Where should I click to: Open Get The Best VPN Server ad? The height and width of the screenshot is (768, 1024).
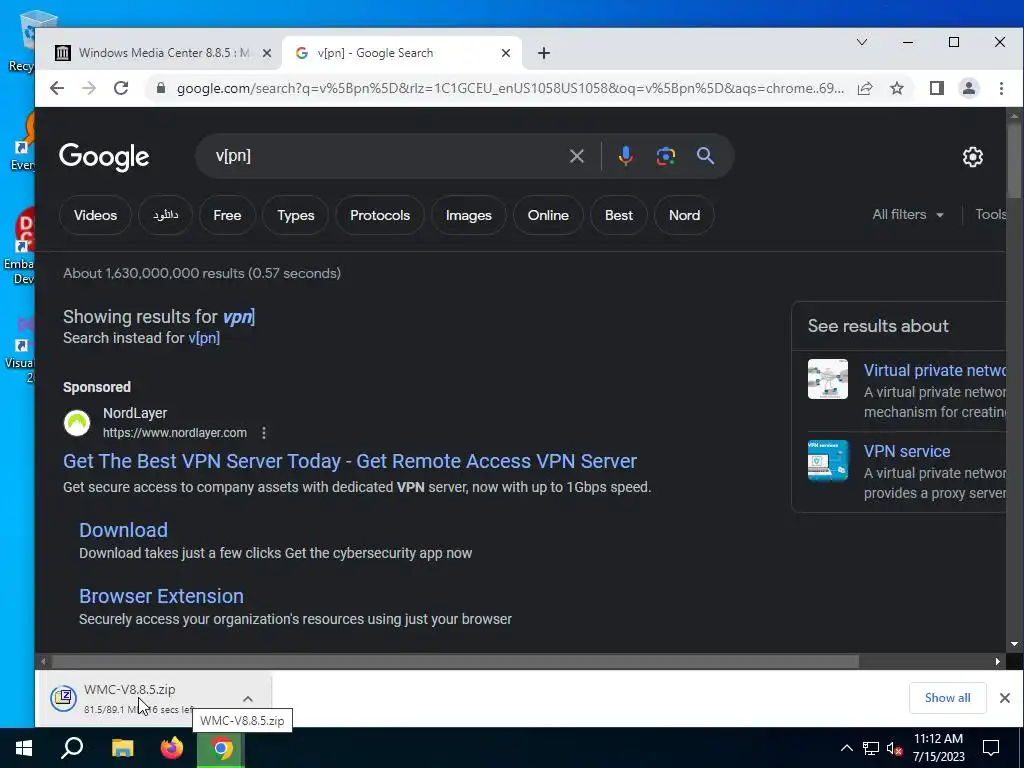tap(349, 461)
